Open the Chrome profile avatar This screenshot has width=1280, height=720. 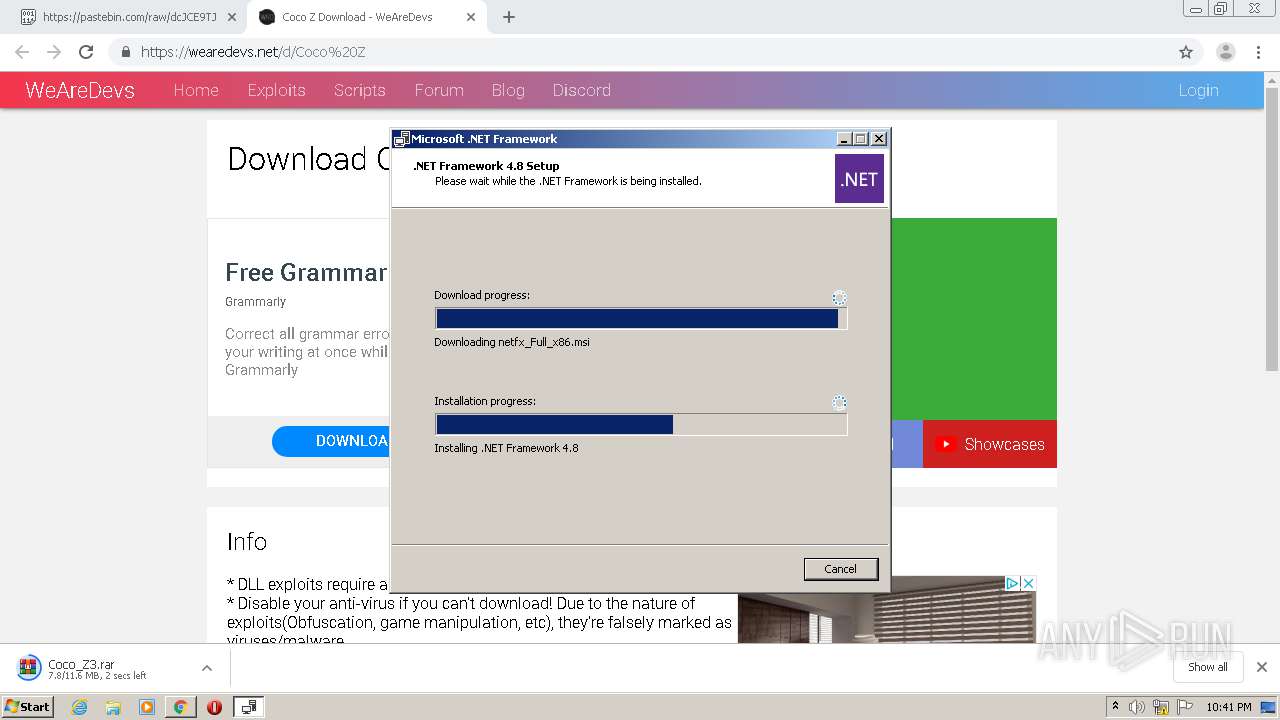coord(1225,52)
